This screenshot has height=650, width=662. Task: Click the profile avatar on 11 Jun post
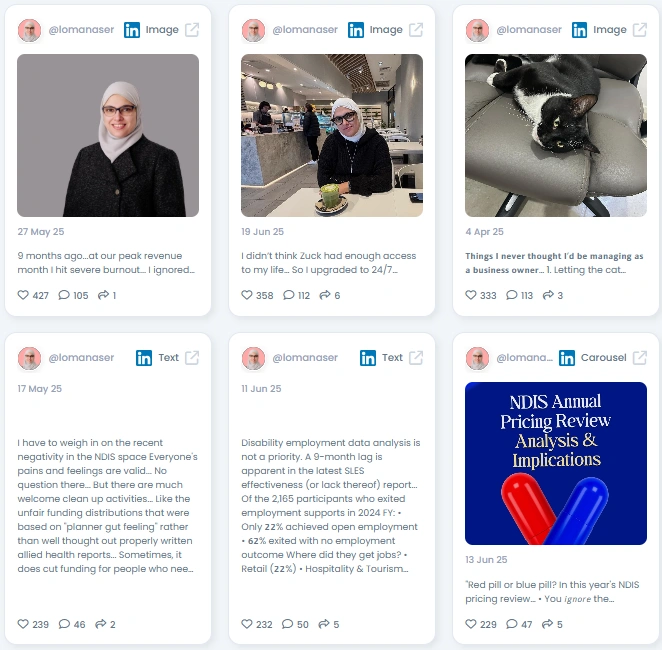[x=253, y=358]
